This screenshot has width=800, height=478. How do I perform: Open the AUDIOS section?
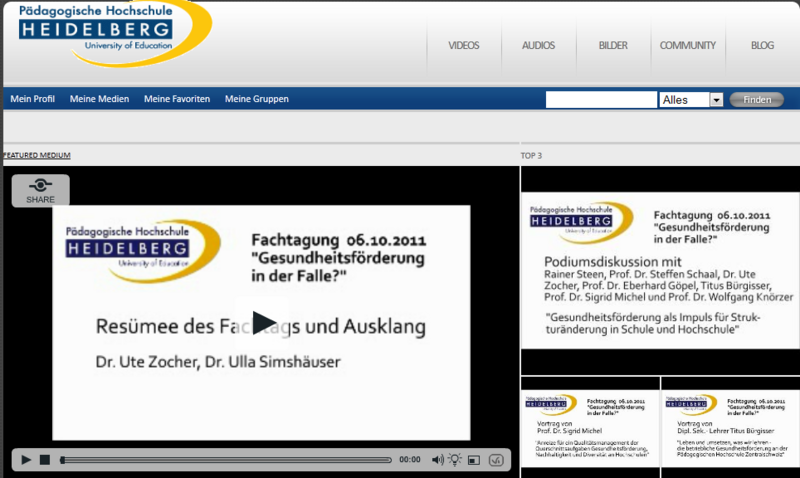538,45
